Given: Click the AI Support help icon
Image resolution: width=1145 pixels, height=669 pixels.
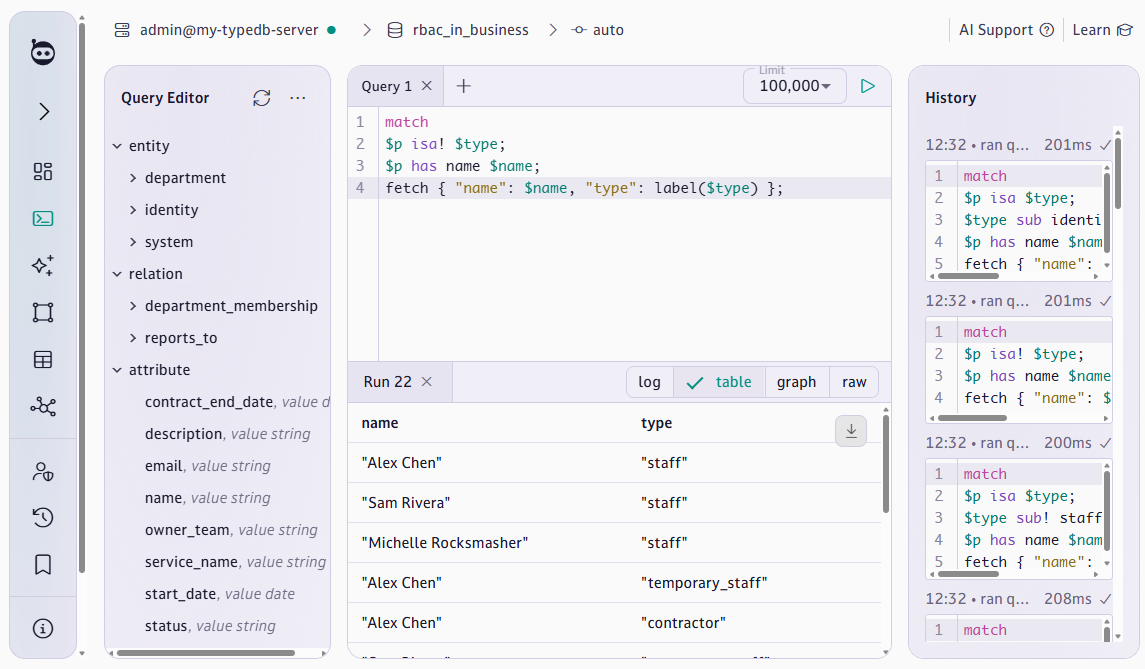Looking at the screenshot, I should tap(1046, 30).
